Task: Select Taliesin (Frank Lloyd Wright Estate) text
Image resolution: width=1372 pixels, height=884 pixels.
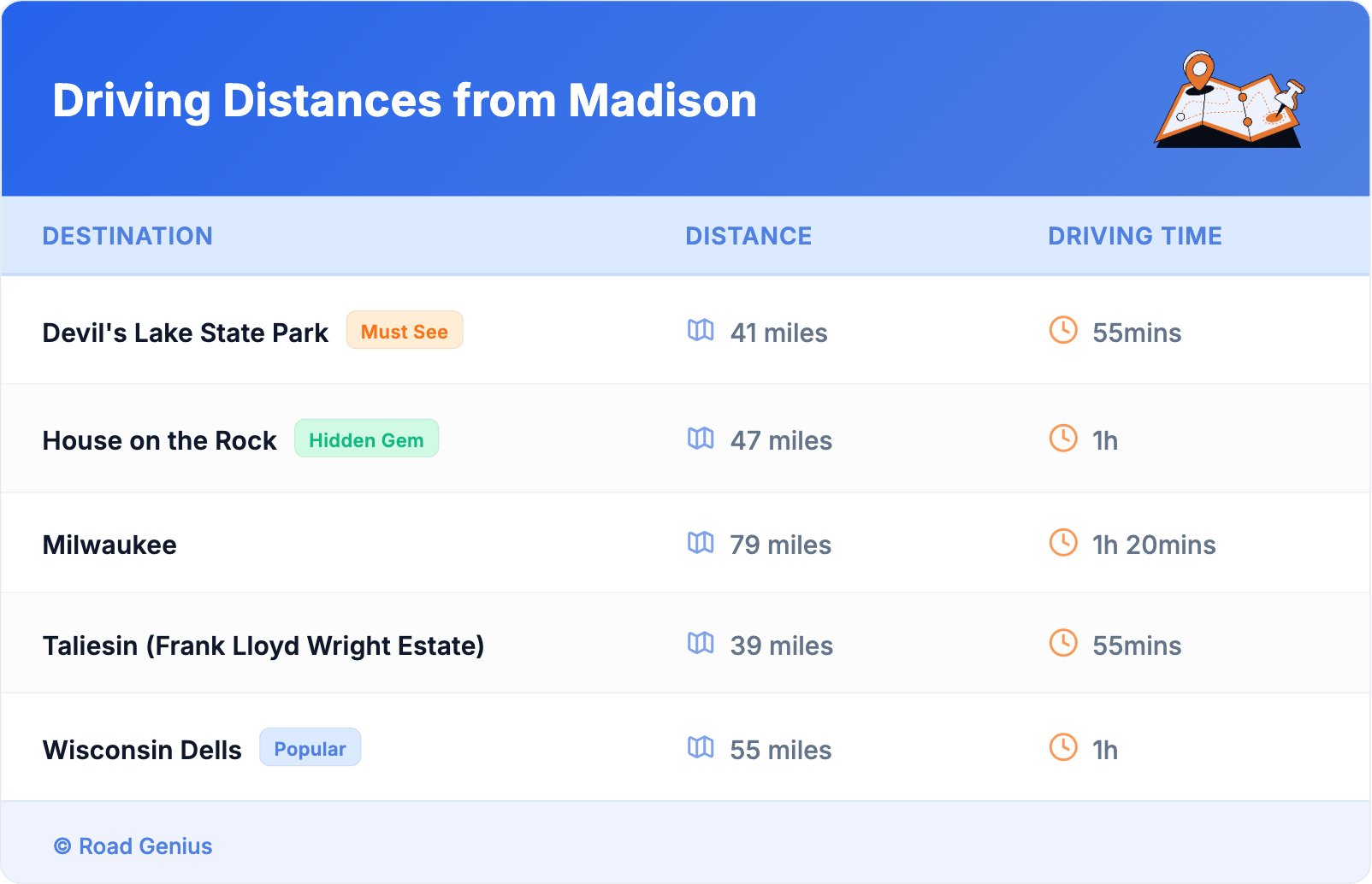Action: click(263, 645)
